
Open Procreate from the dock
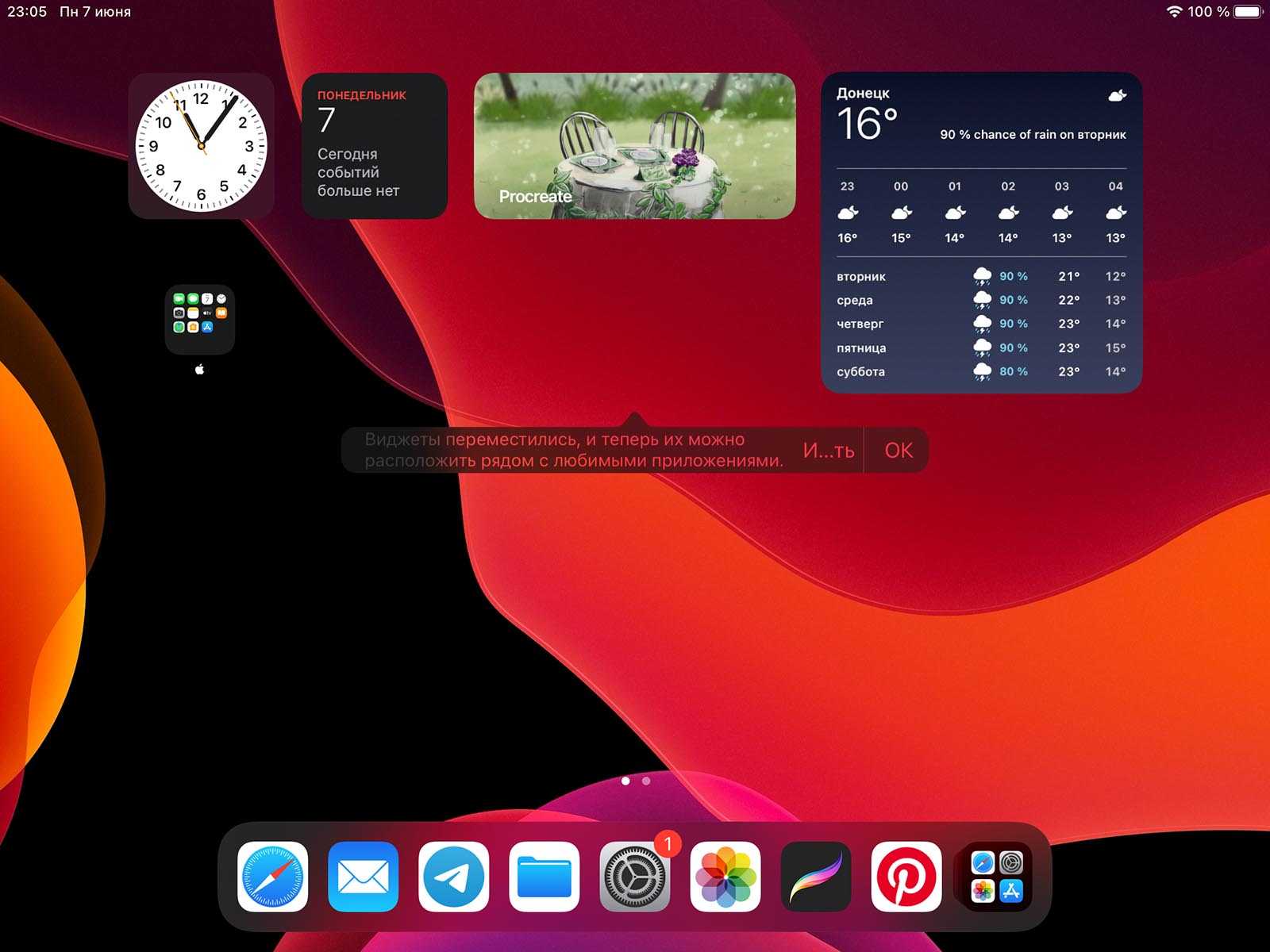point(815,877)
